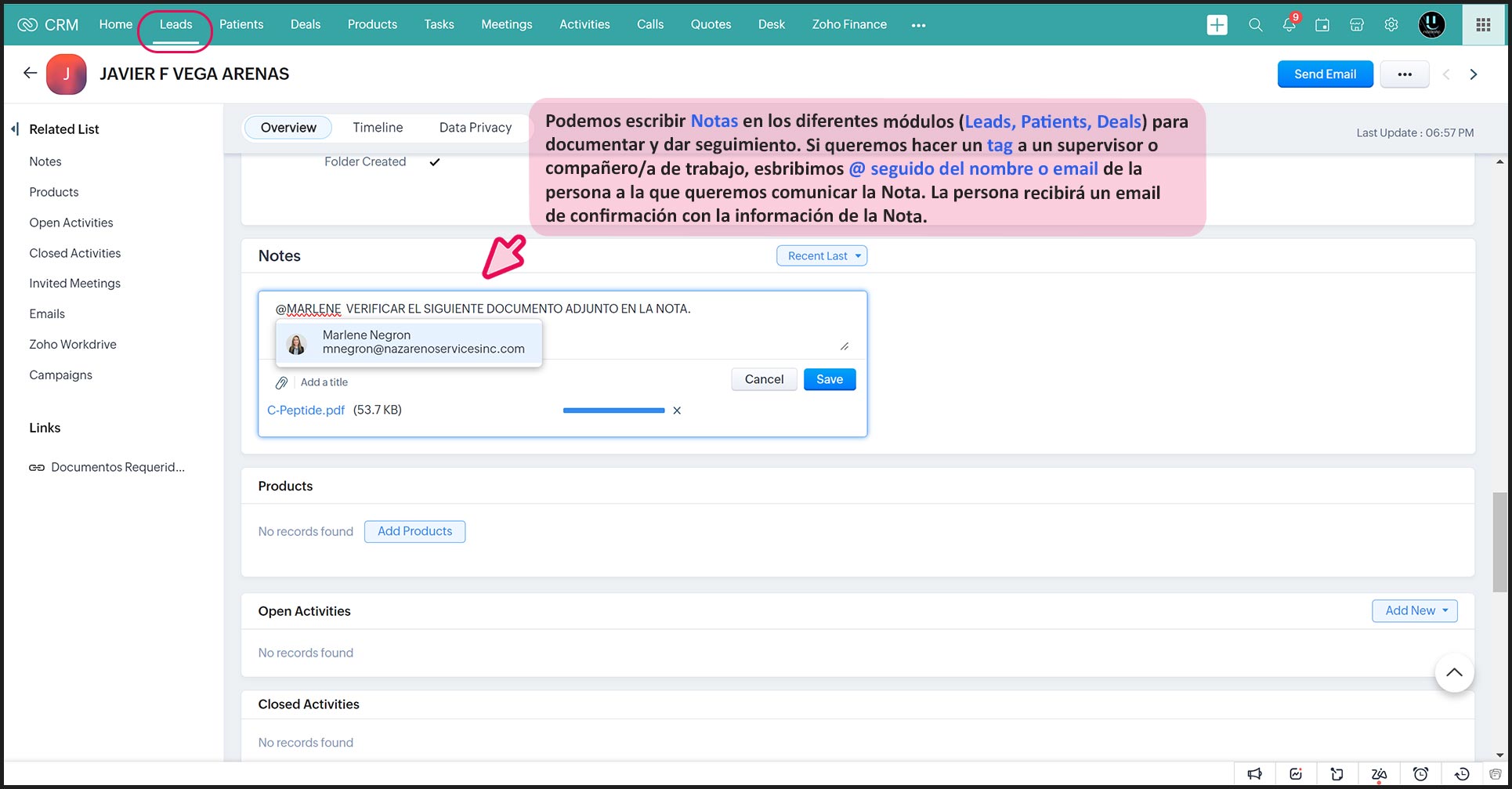Remove the C-Peptide.pdf attachment upload
Viewport: 1512px width, 789px height.
coord(677,411)
